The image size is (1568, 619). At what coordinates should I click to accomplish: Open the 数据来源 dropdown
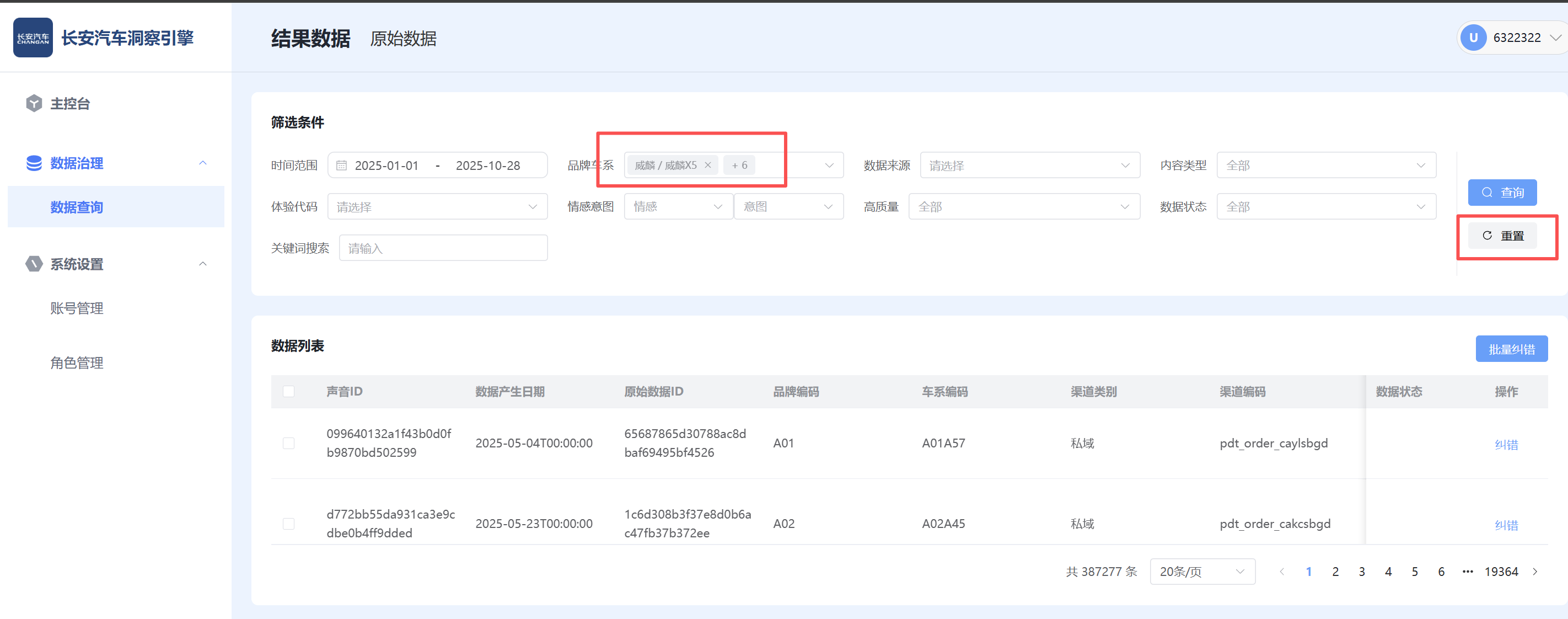tap(1029, 166)
